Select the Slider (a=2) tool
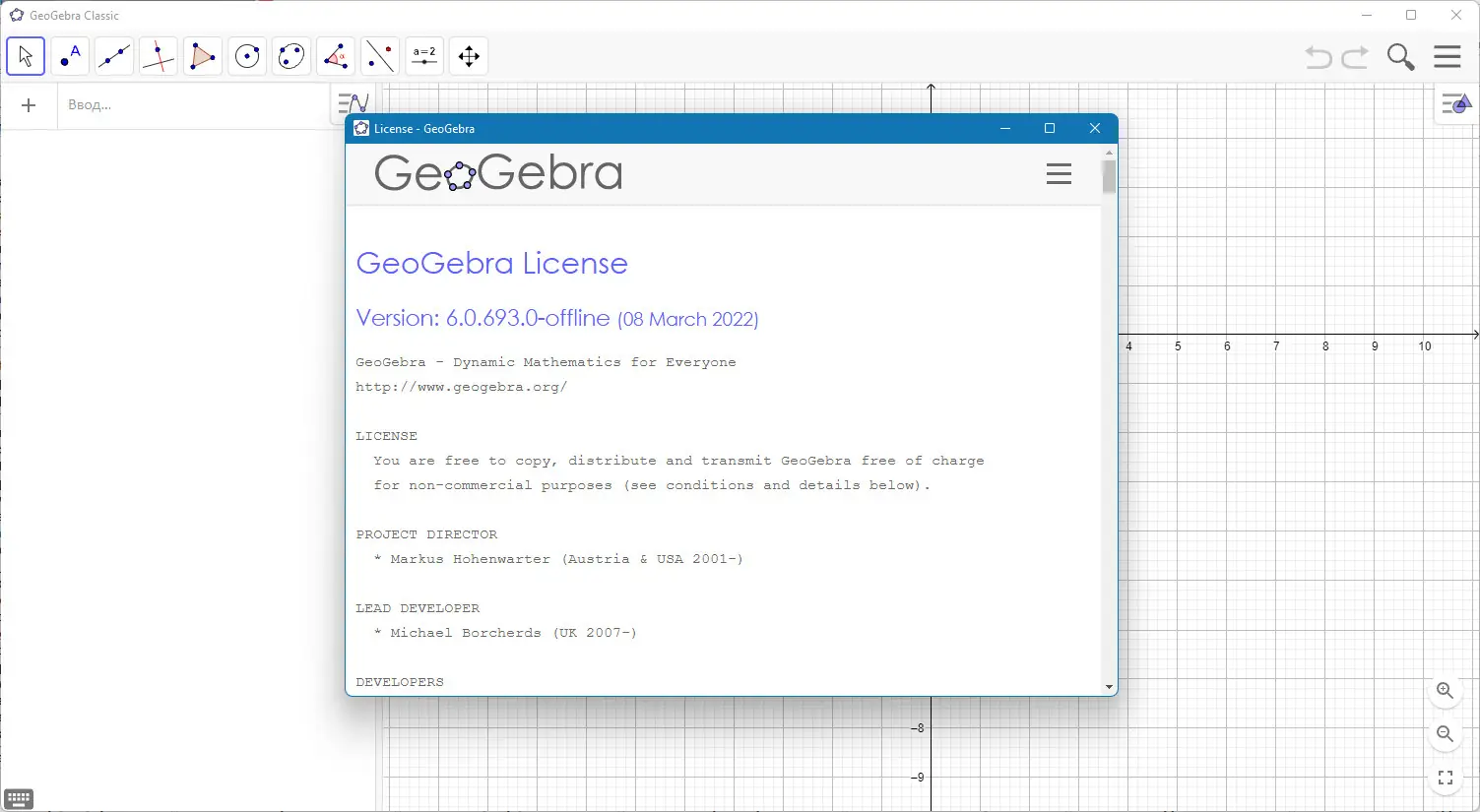Viewport: 1480px width, 812px height. pyautogui.click(x=424, y=56)
